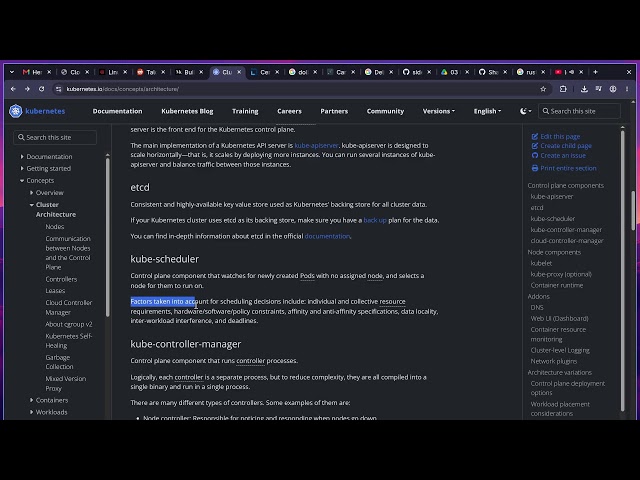Reload the page with the refresh icon
The height and width of the screenshot is (480, 640).
click(x=41, y=89)
